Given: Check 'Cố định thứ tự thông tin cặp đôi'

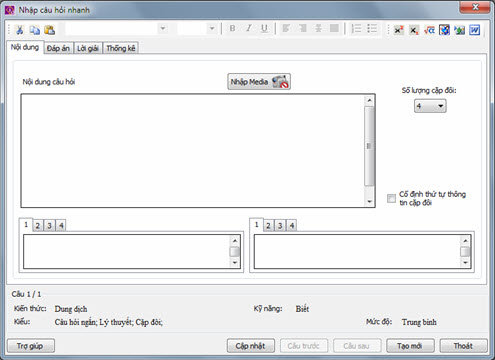Looking at the screenshot, I should tap(391, 198).
